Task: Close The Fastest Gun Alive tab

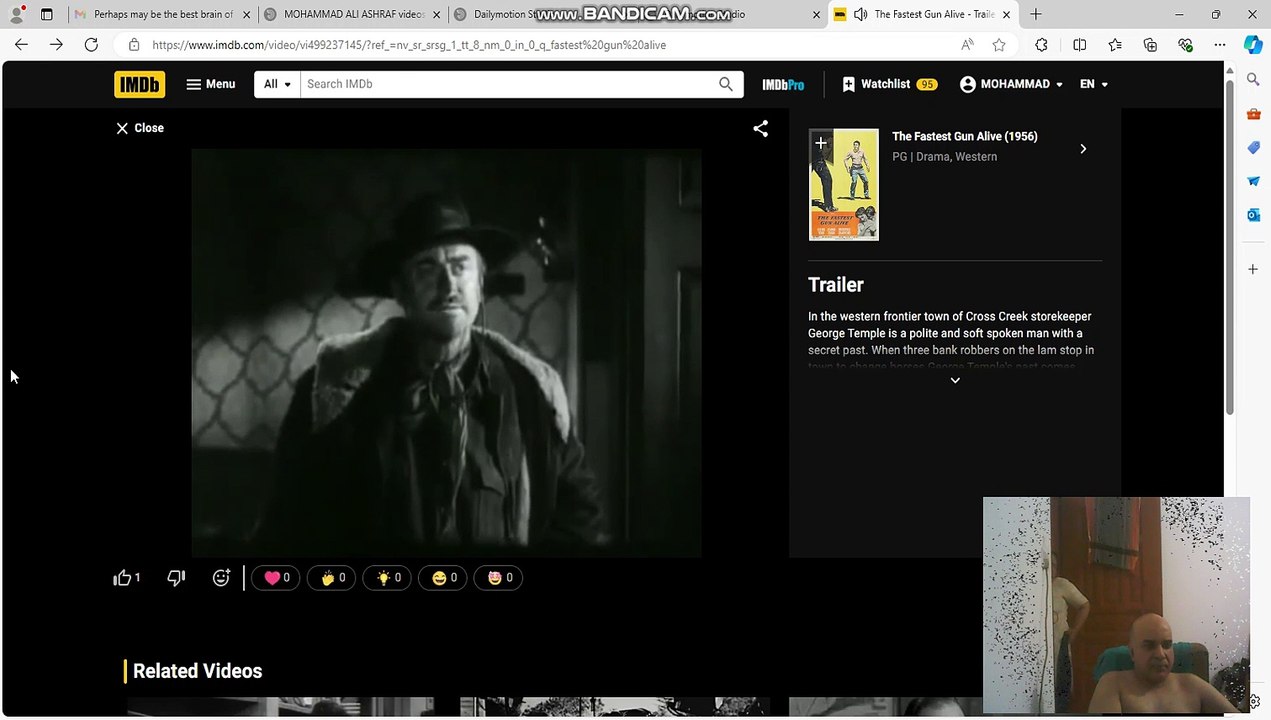Action: 1006,15
